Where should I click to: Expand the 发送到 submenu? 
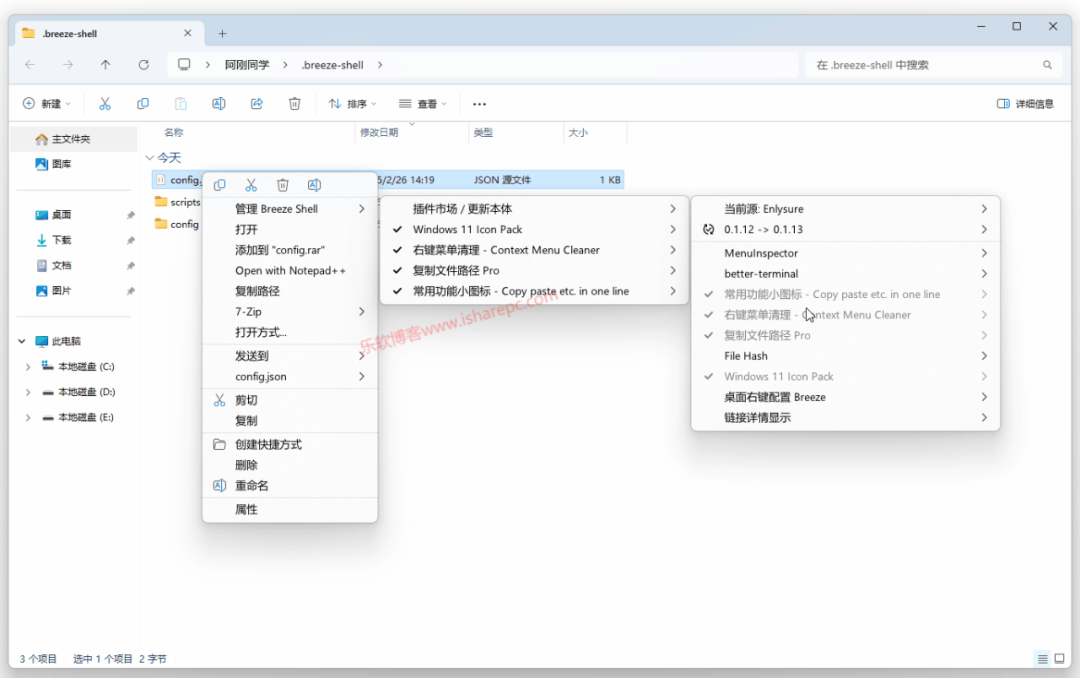(x=290, y=356)
